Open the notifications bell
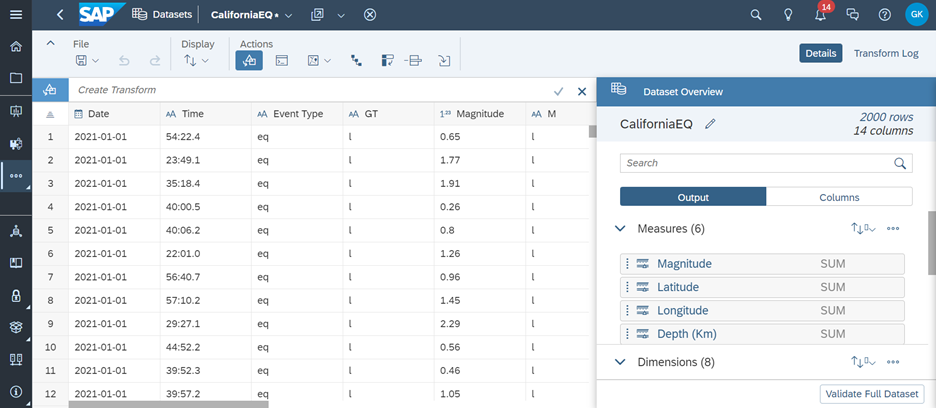 821,15
